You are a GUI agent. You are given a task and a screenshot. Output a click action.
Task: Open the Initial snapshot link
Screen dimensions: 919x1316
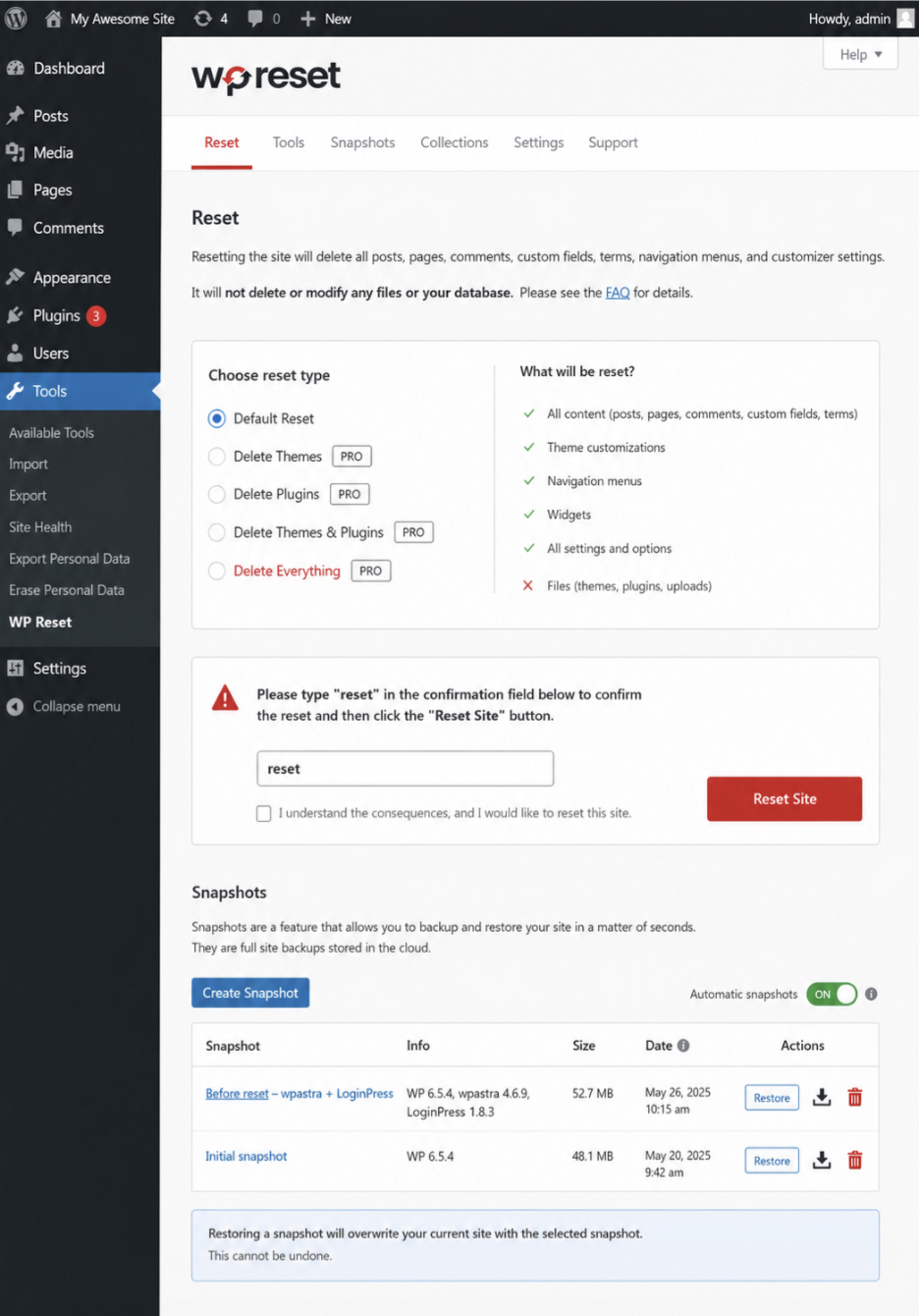[246, 1156]
